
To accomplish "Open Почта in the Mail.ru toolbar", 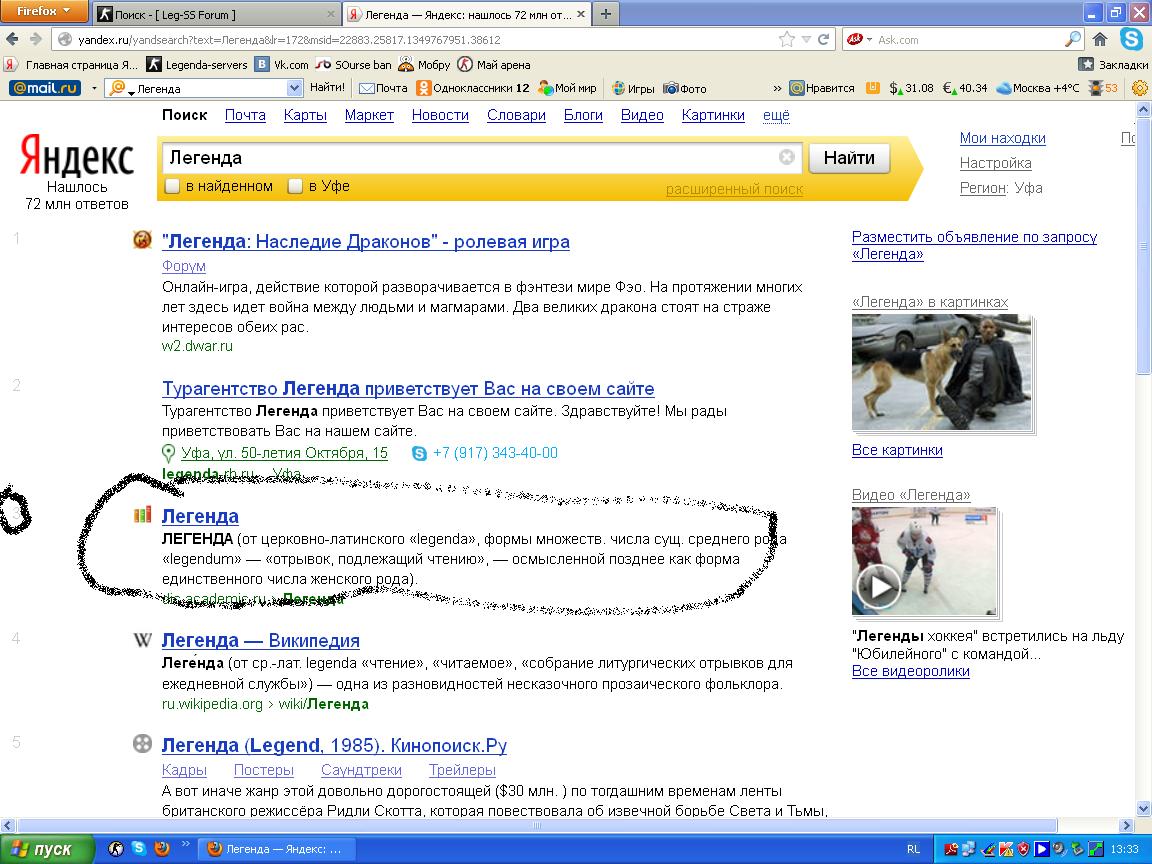I will (383, 88).
